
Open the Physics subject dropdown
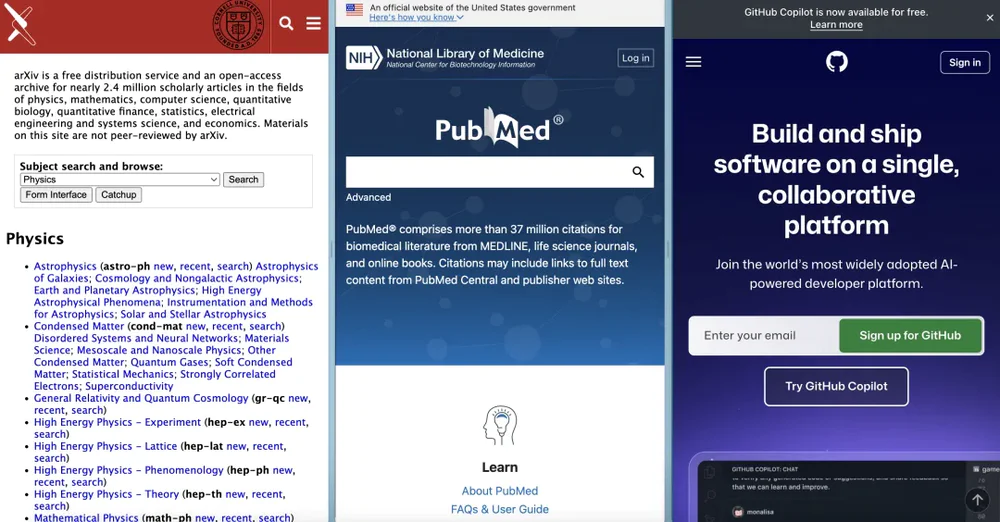pyautogui.click(x=120, y=180)
